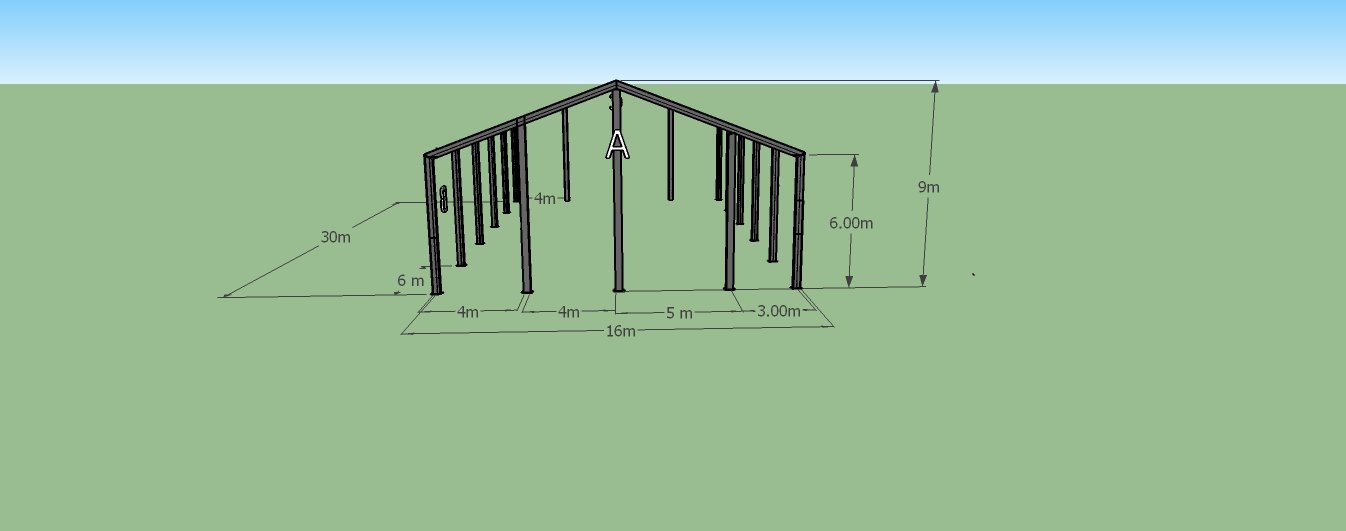Select the leftmost 4m label in bottom row
Viewport: 1346px width, 531px height.
pos(467,312)
